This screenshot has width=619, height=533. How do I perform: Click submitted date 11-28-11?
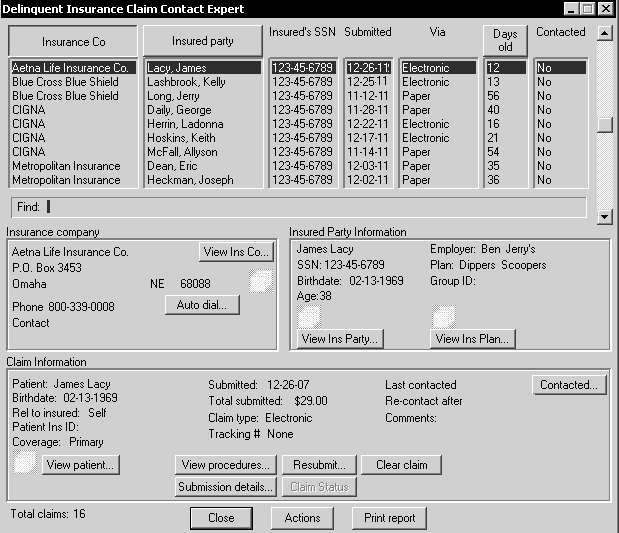[x=368, y=110]
